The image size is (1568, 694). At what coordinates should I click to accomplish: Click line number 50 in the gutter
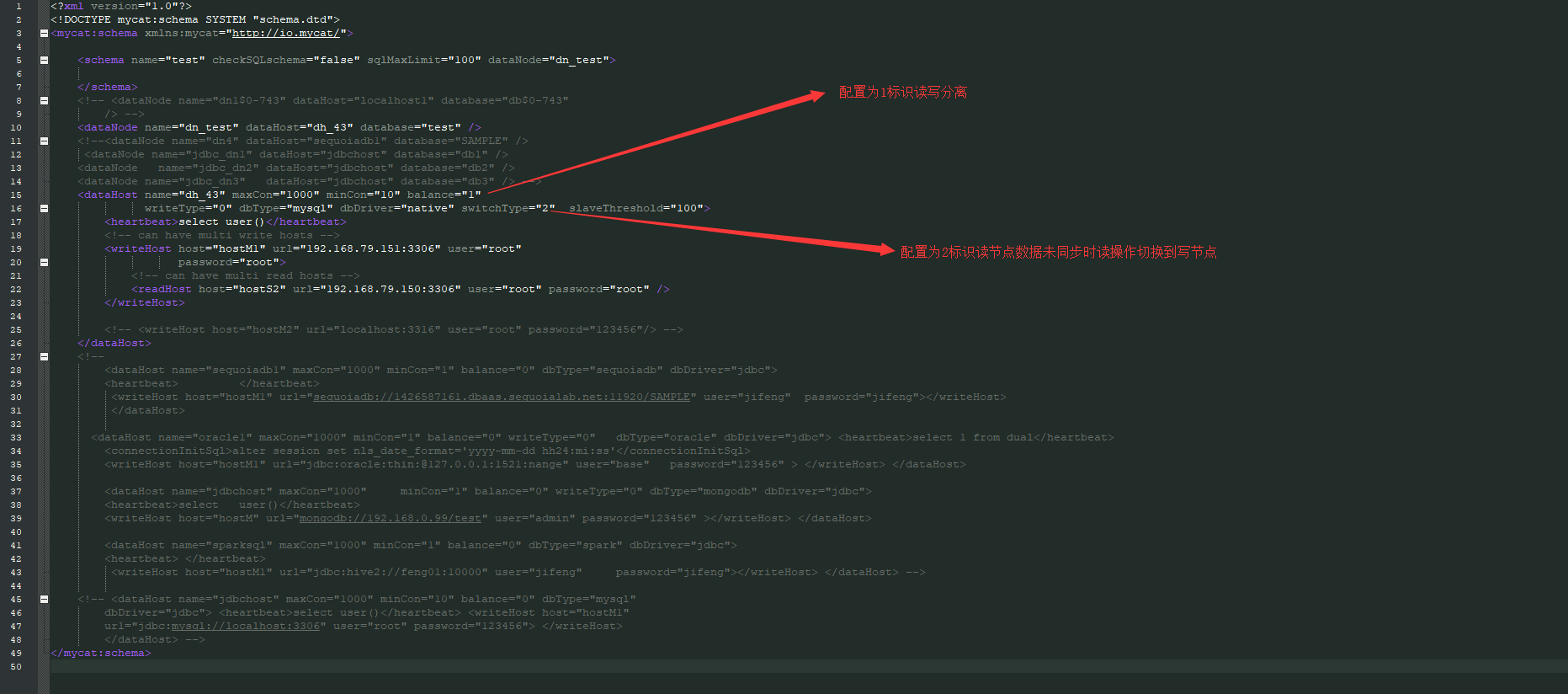click(x=16, y=667)
